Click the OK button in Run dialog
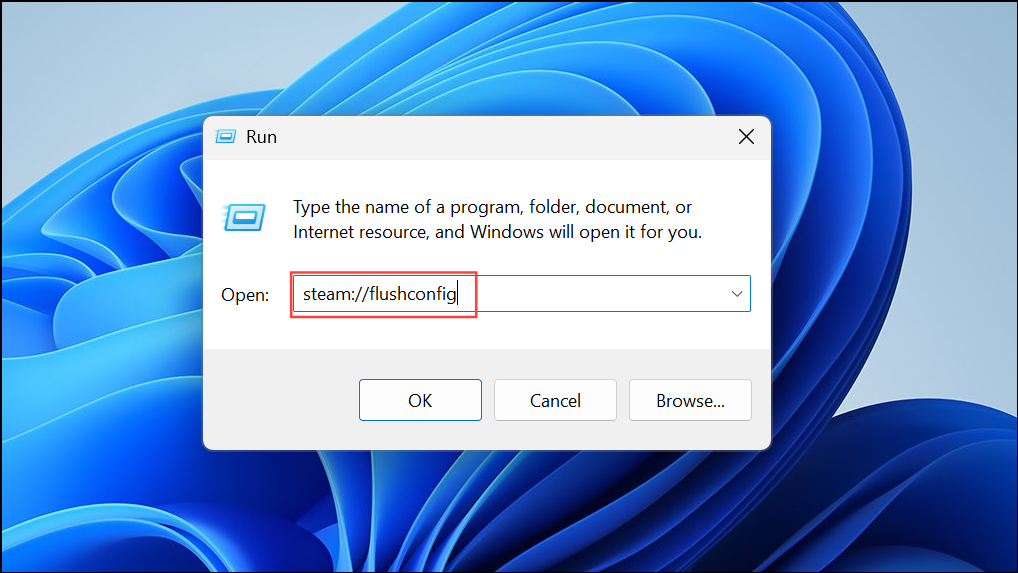Viewport: 1018px width, 573px height. (x=420, y=400)
